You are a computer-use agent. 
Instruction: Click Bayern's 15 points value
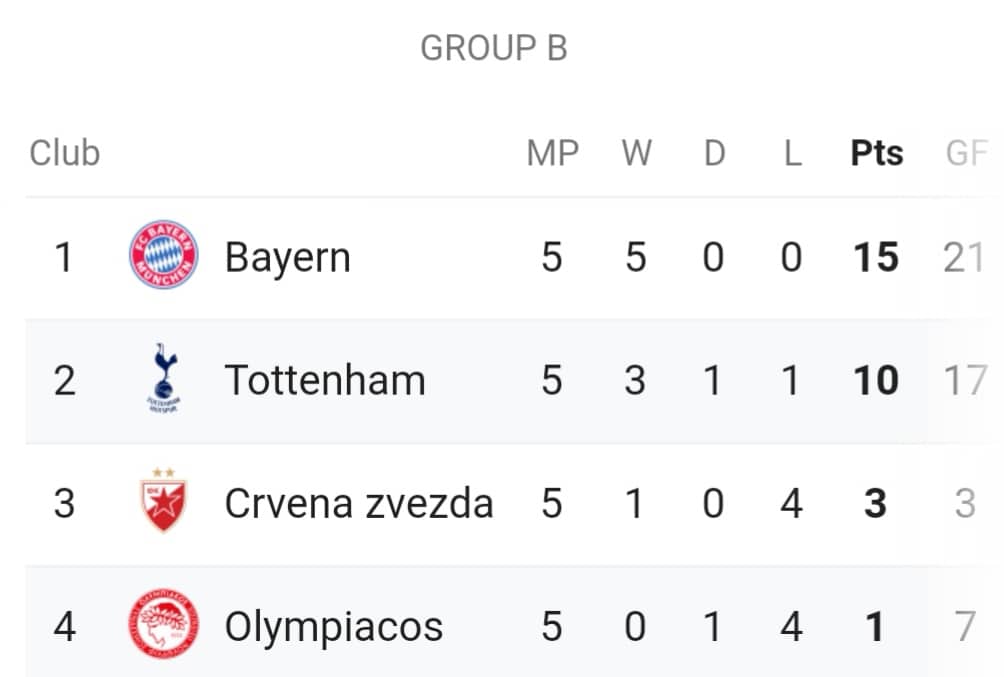[x=876, y=257]
